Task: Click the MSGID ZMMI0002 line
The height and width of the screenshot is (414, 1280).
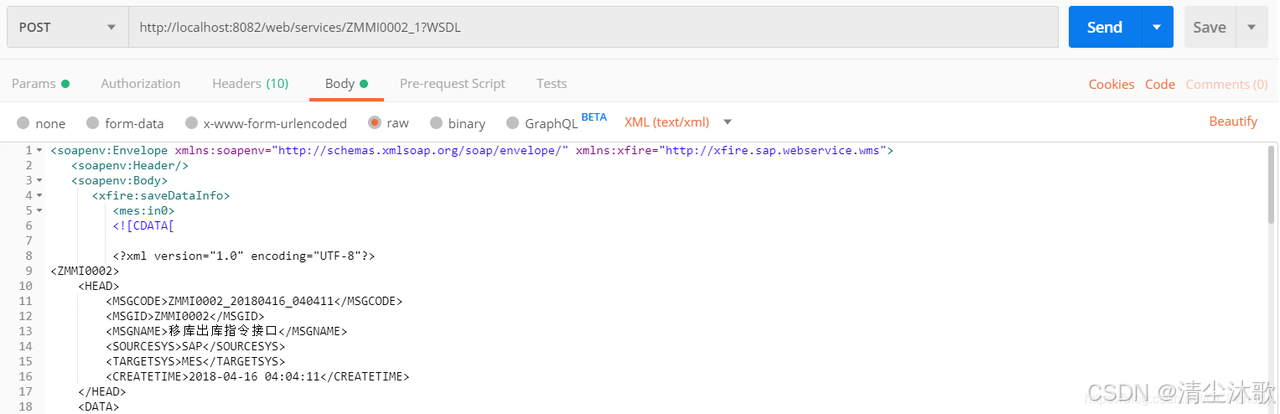Action: pos(185,316)
